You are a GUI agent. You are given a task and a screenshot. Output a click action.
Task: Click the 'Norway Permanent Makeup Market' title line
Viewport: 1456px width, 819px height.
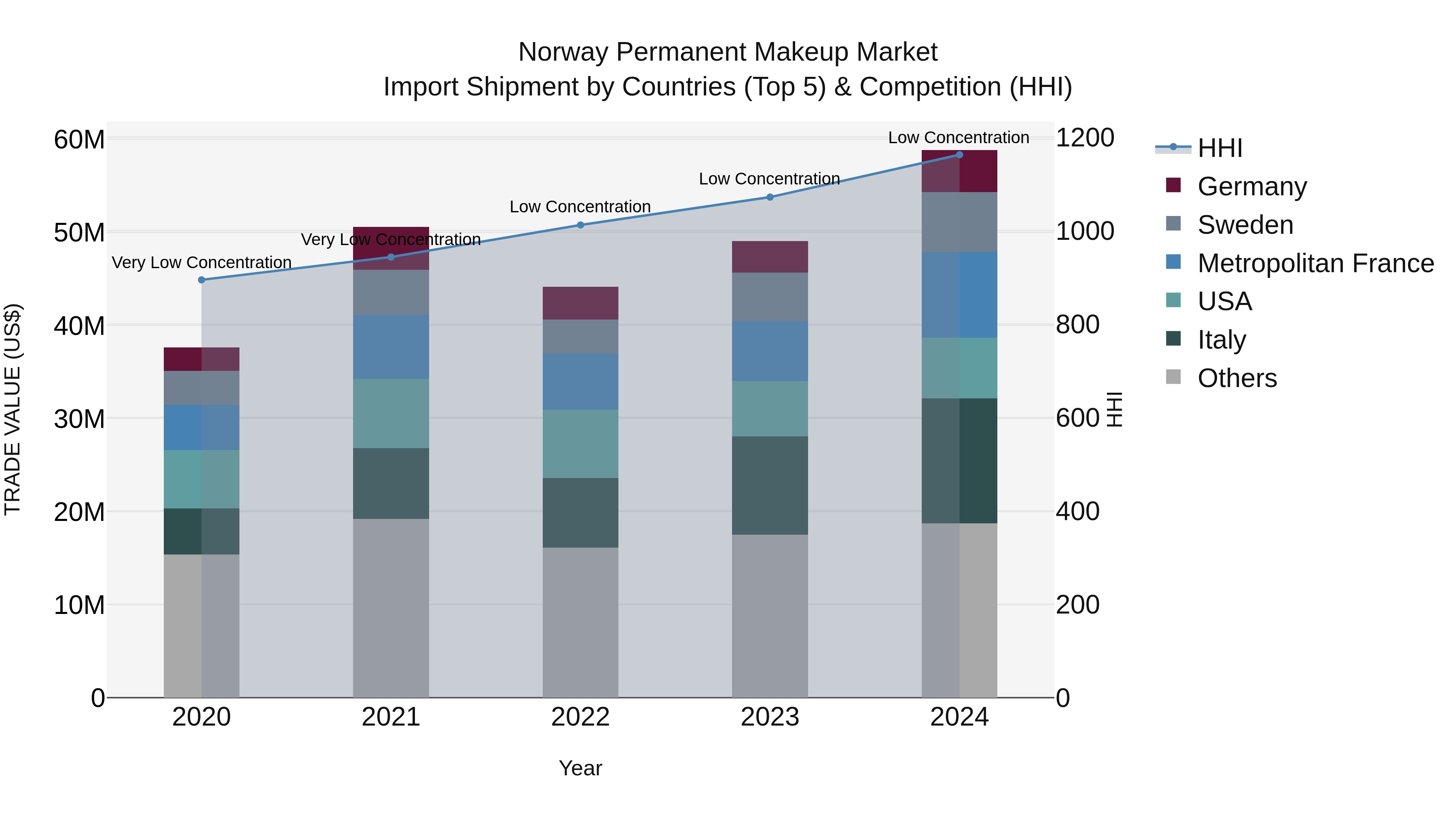click(x=728, y=52)
